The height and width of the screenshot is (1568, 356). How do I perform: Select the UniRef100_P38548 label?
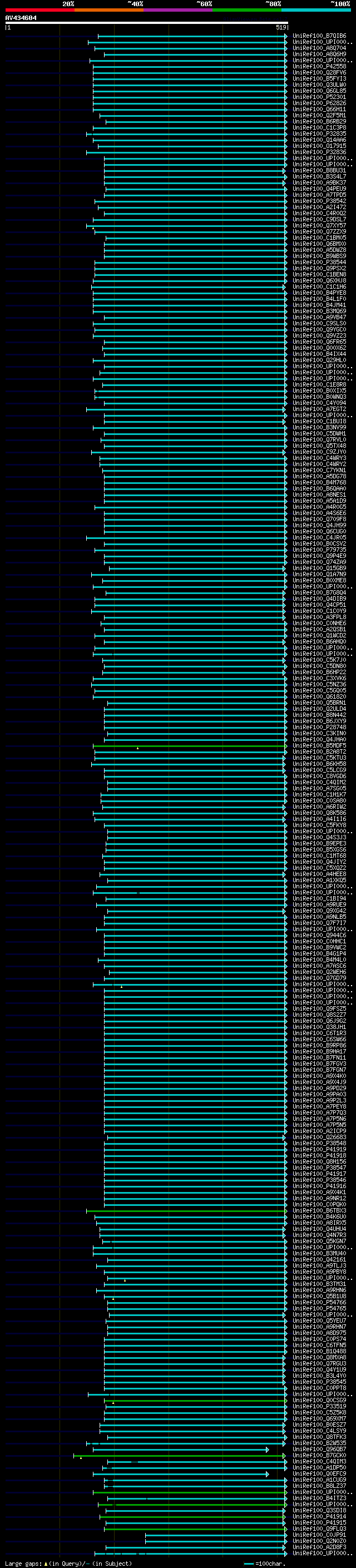[319, 1143]
